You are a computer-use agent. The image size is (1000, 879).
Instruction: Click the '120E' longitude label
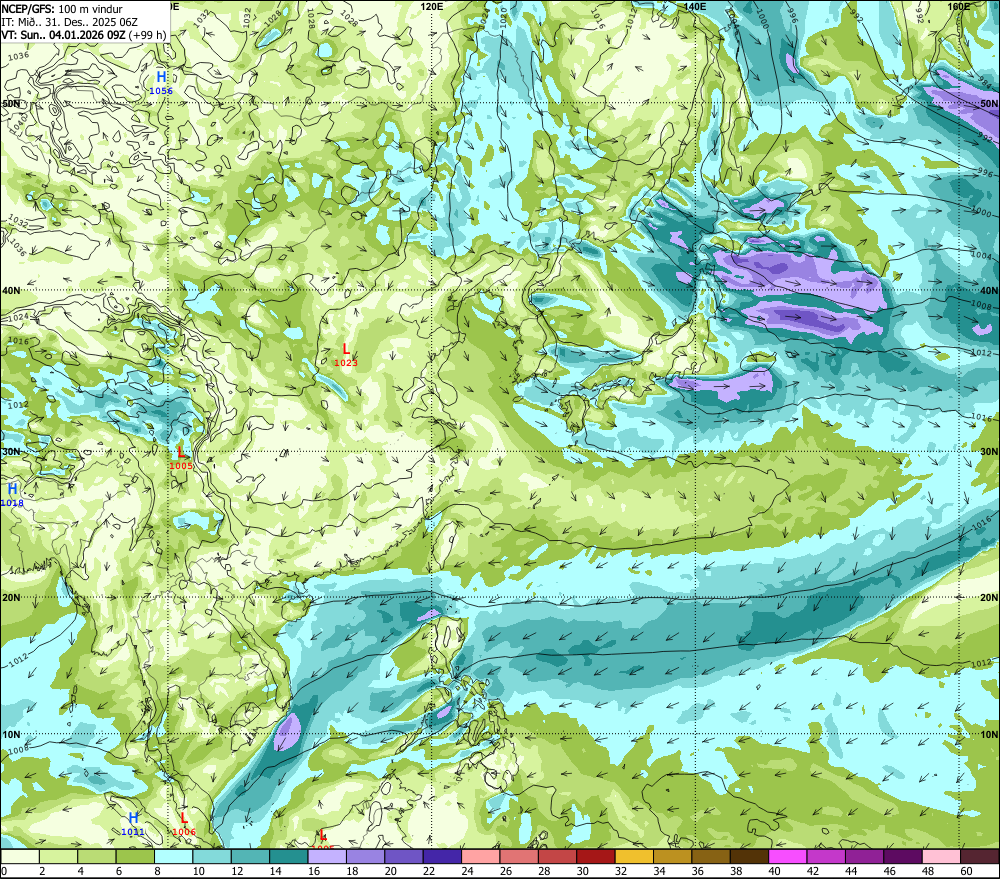pyautogui.click(x=432, y=6)
